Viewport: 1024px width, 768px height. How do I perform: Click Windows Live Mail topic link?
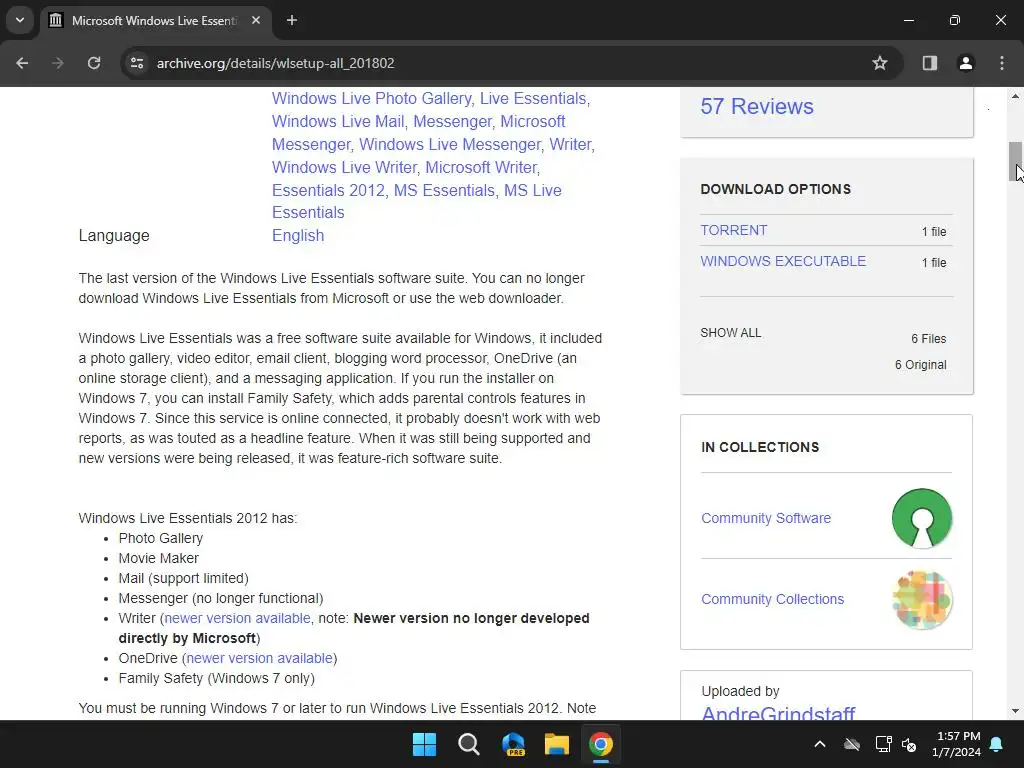[x=338, y=121]
